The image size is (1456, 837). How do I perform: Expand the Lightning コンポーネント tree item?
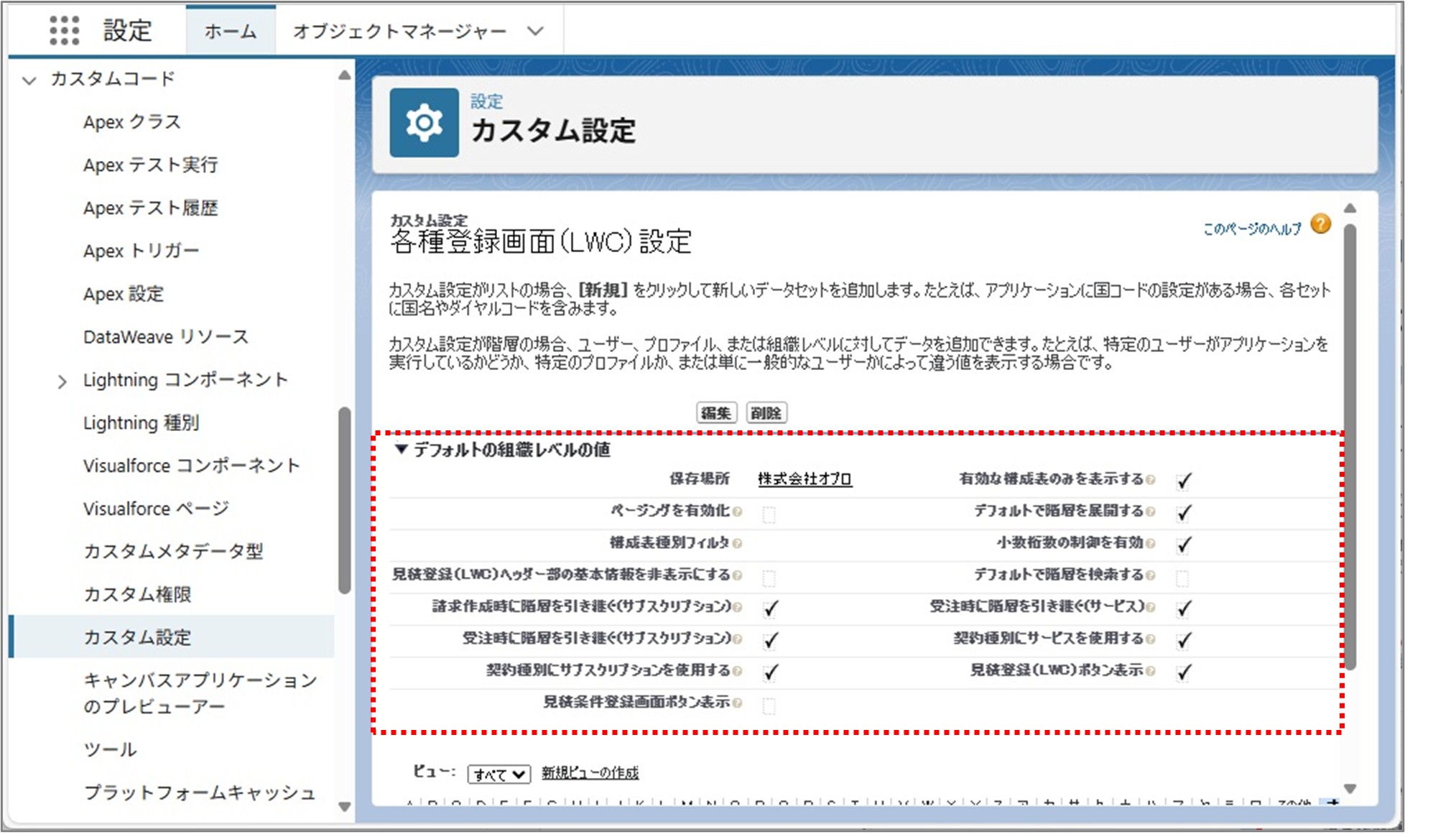coord(63,379)
